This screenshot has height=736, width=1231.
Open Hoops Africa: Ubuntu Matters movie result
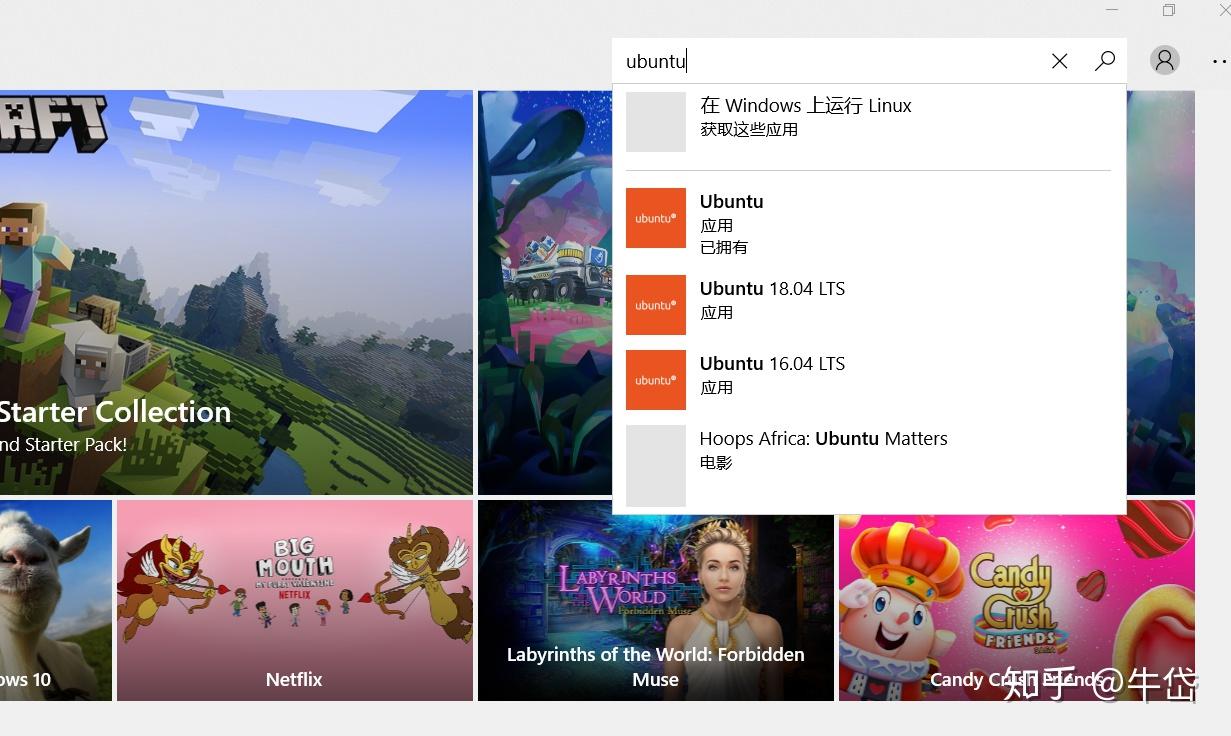tap(869, 466)
